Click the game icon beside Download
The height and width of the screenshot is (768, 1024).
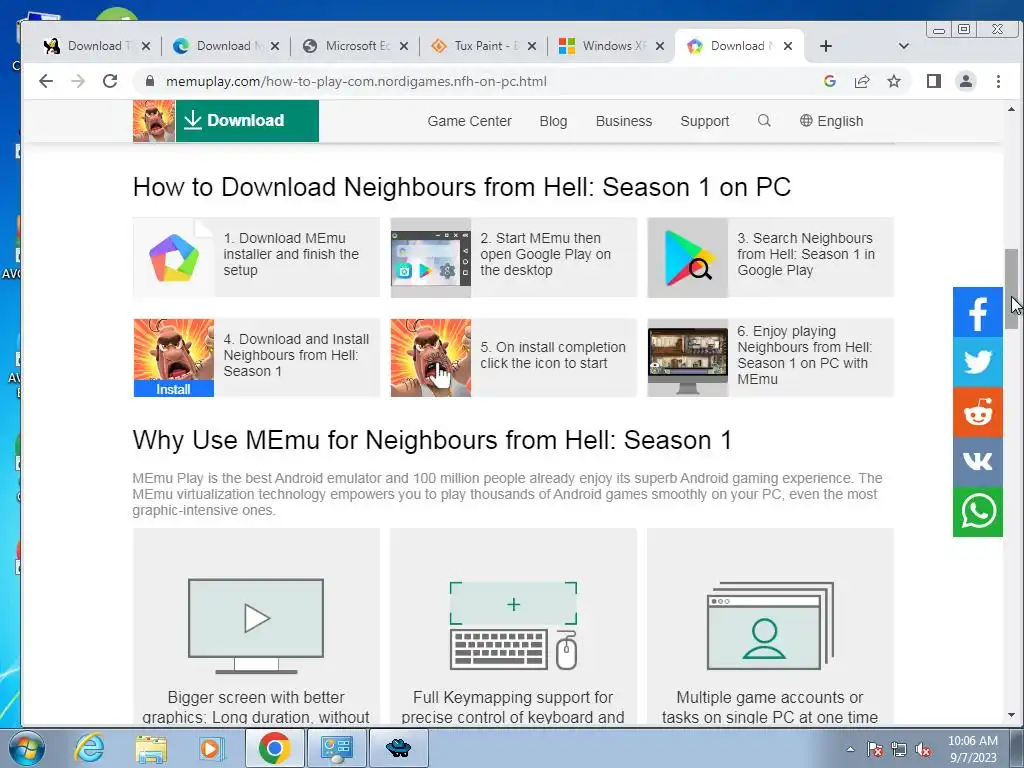[154, 121]
